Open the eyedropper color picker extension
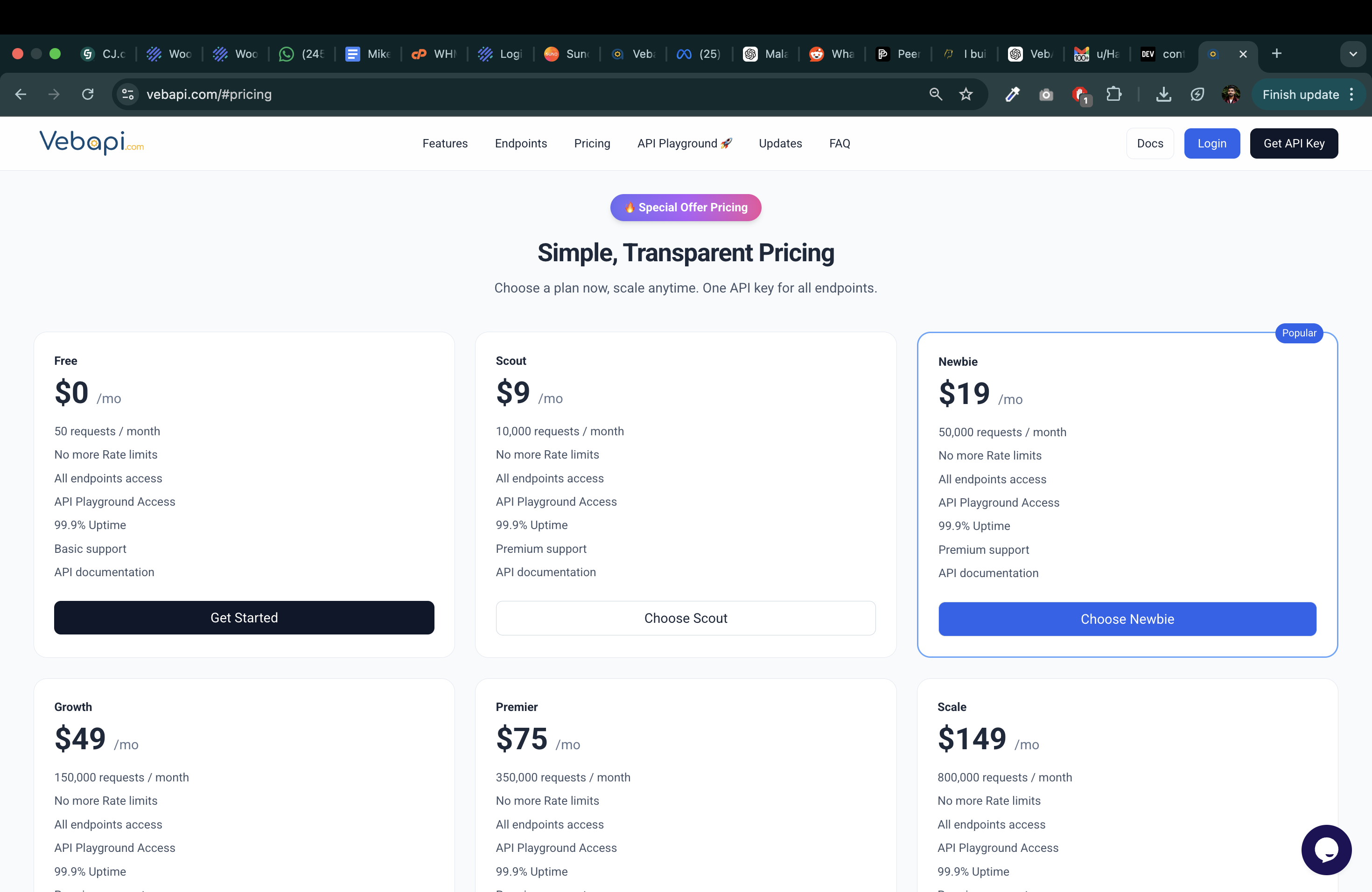 tap(1012, 95)
